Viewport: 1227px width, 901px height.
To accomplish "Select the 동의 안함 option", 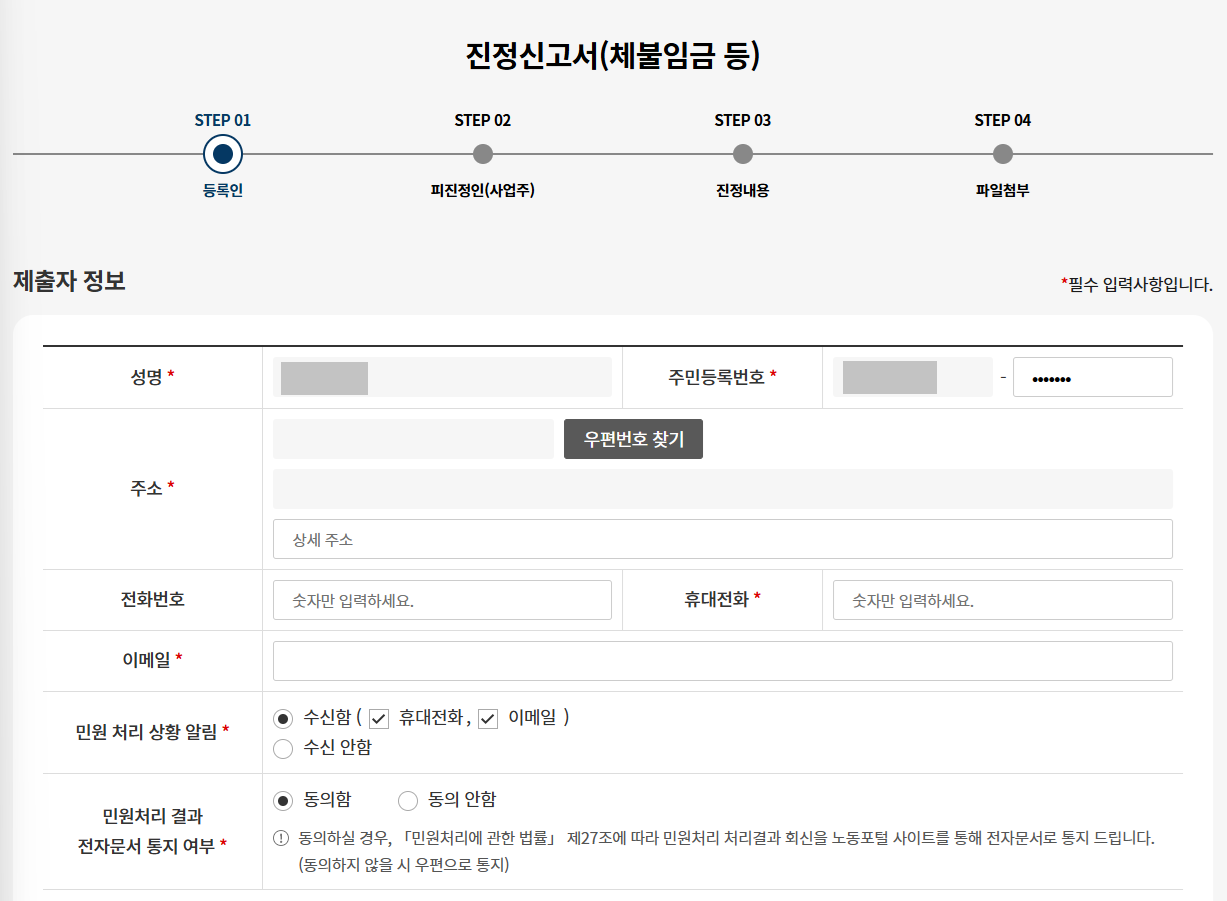I will pyautogui.click(x=407, y=799).
